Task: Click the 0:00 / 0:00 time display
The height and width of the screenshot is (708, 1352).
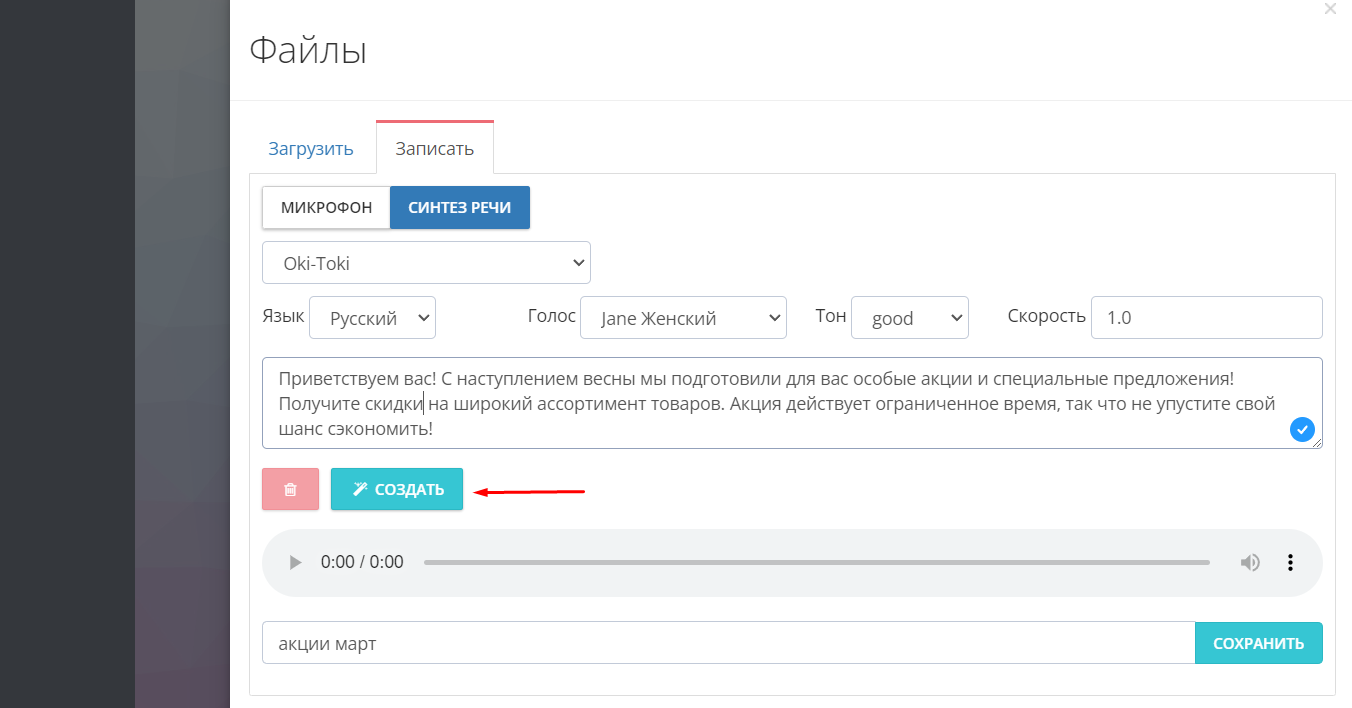Action: pos(362,563)
